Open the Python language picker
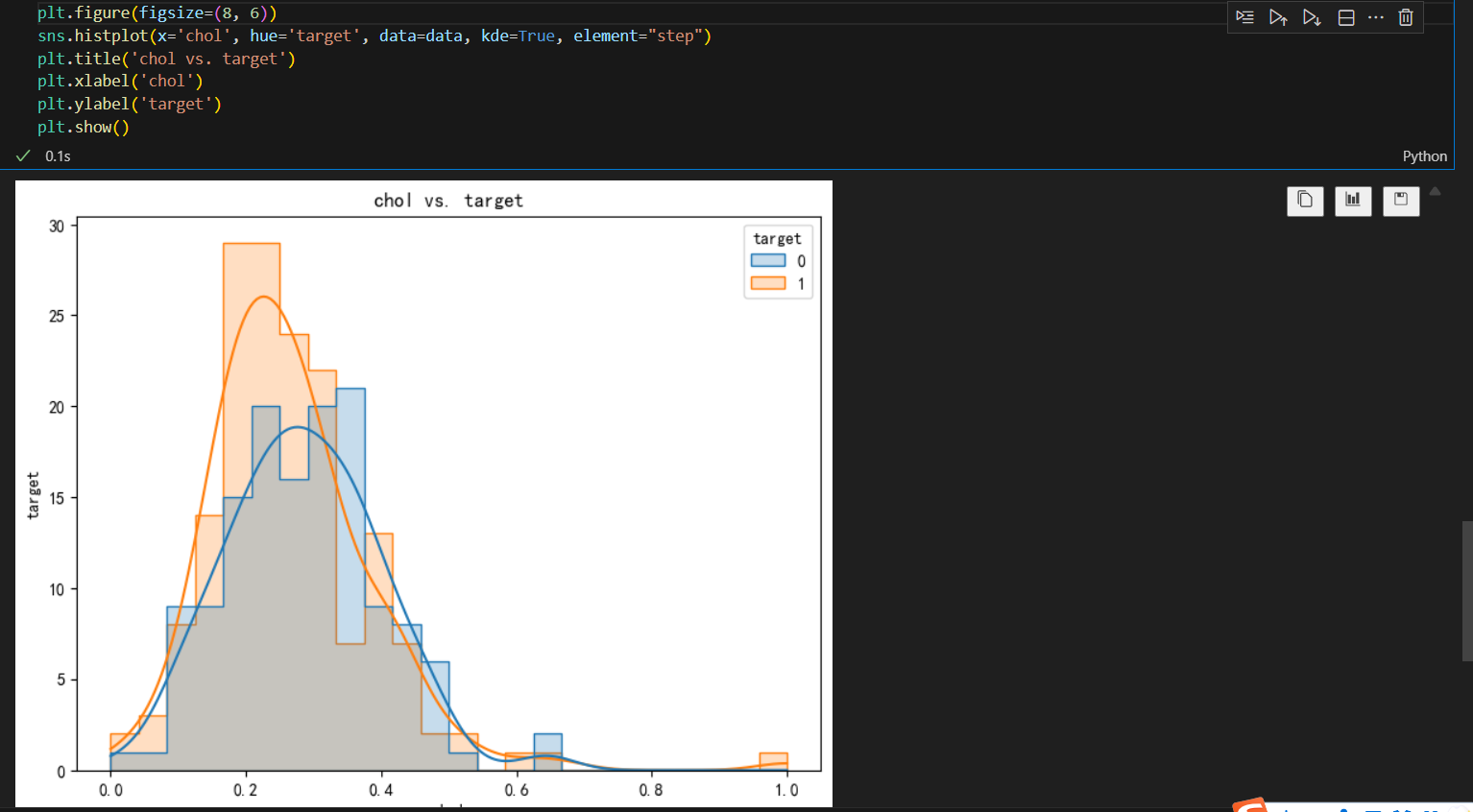 (1425, 155)
